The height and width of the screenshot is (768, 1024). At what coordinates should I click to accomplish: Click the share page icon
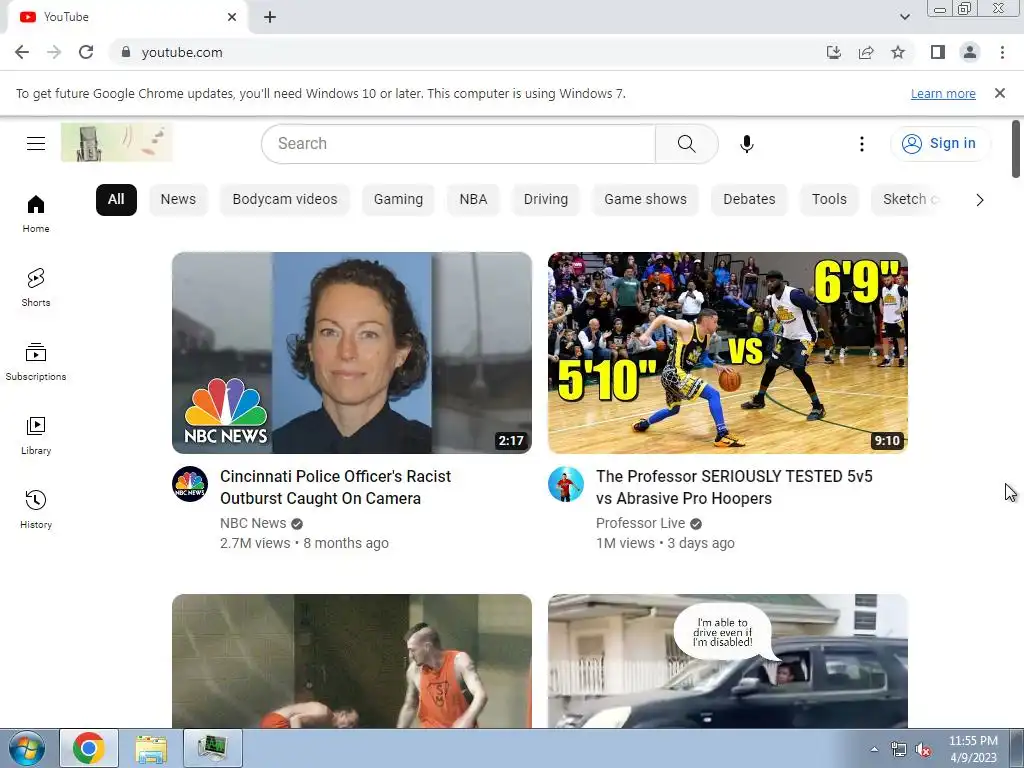tap(866, 52)
